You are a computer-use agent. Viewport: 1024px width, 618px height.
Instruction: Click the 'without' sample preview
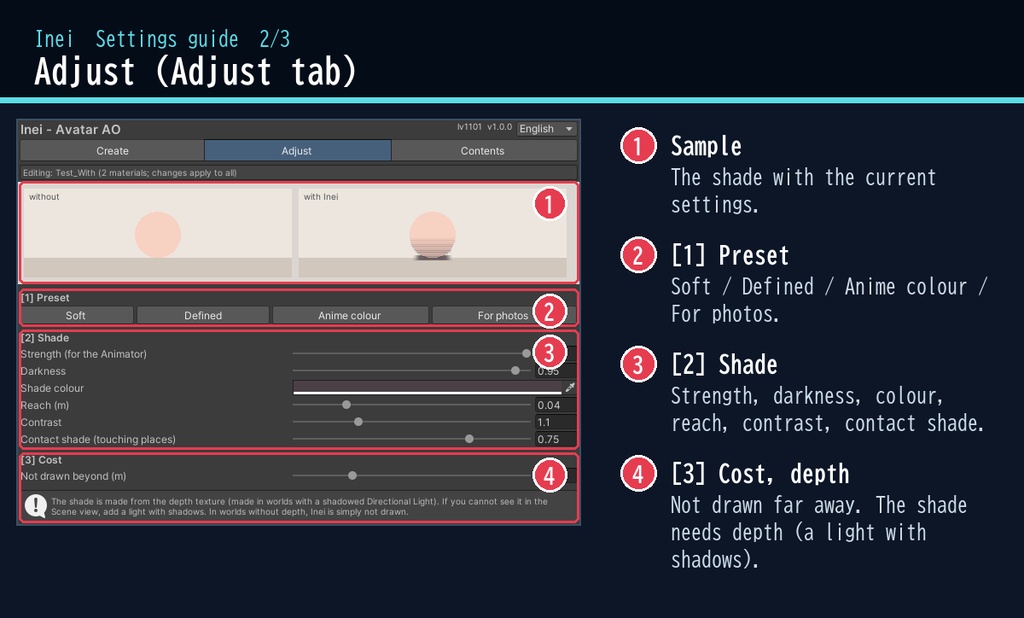coord(157,233)
